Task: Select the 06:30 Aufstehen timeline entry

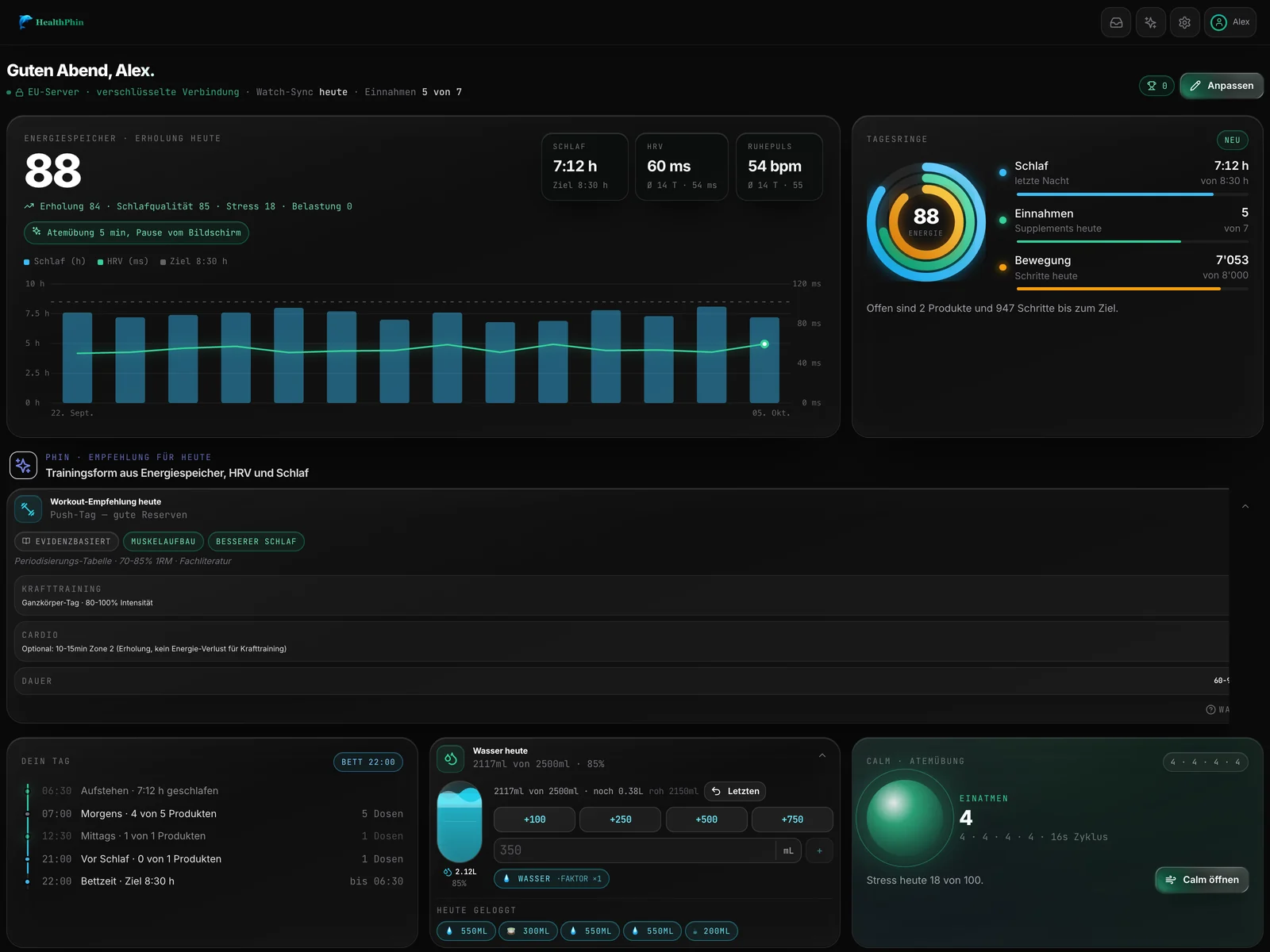Action: point(214,791)
